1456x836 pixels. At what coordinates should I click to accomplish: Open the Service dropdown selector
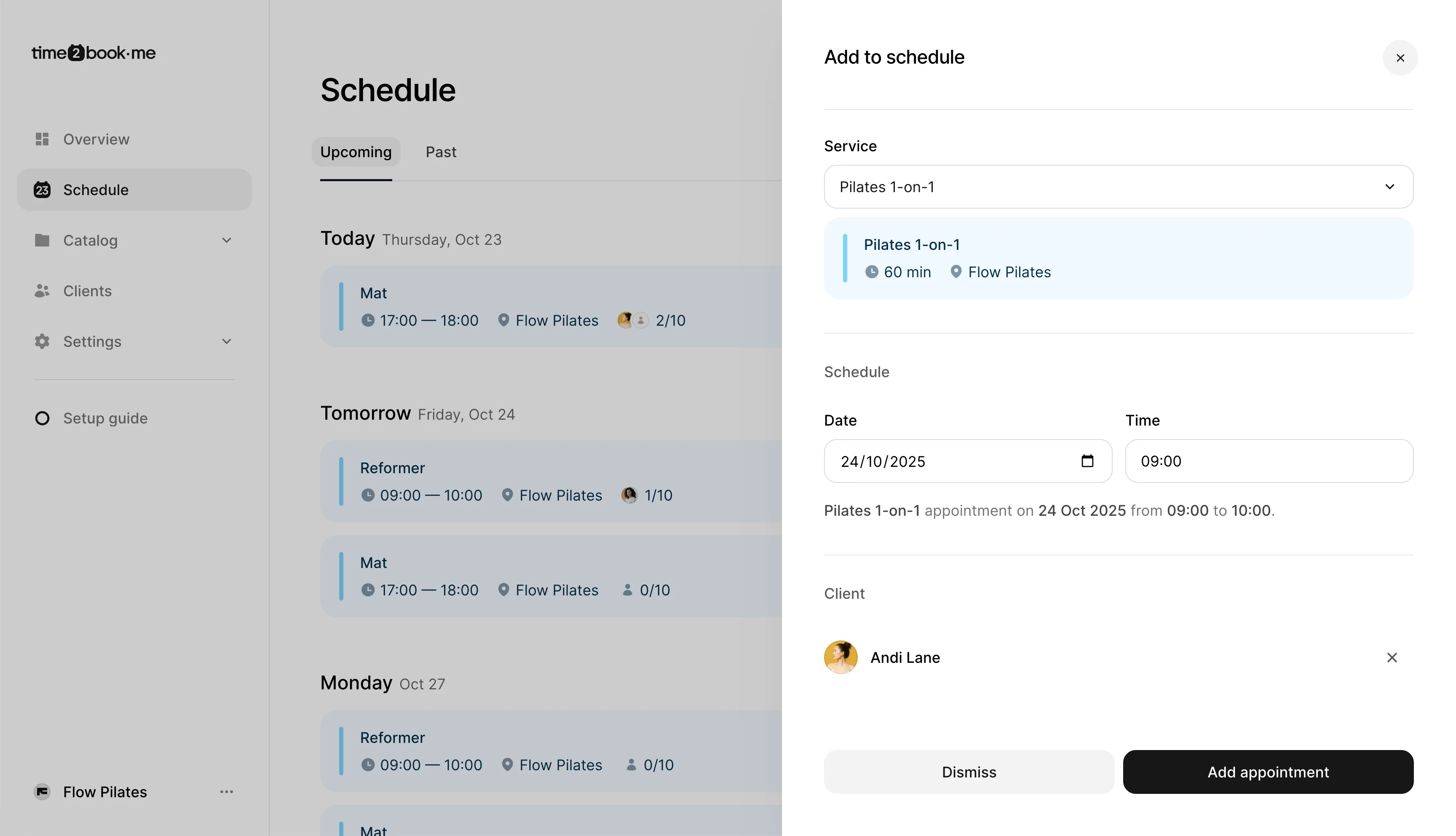pos(1118,187)
